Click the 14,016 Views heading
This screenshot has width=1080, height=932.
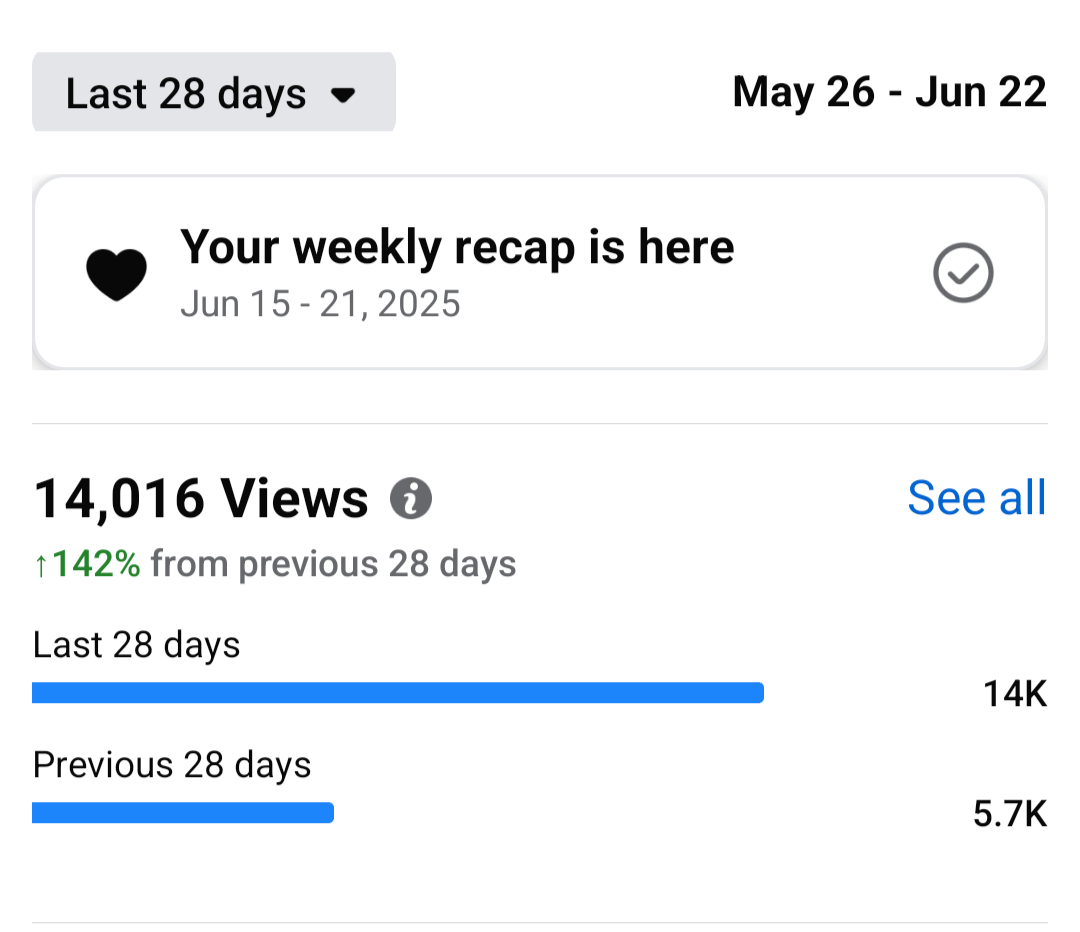(x=201, y=498)
